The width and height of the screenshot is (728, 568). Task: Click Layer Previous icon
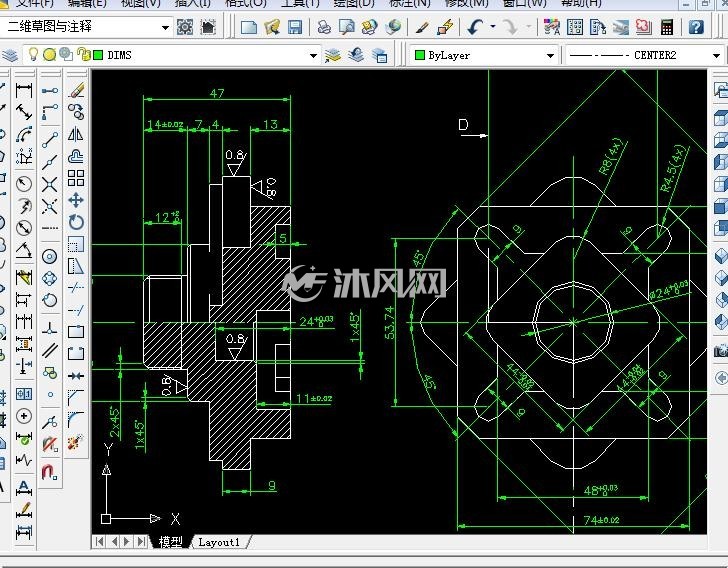point(356,55)
